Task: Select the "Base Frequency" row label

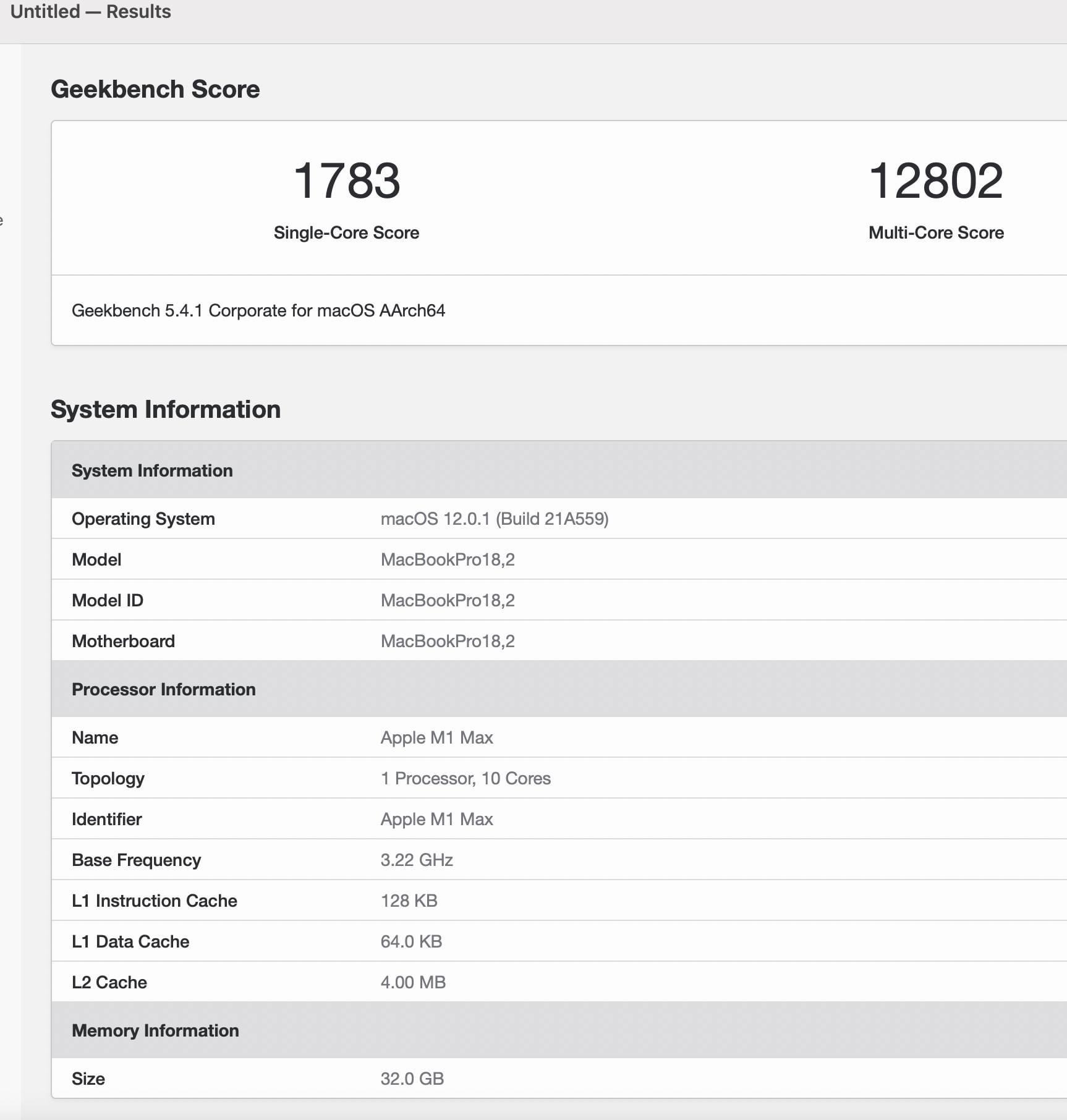Action: 137,860
